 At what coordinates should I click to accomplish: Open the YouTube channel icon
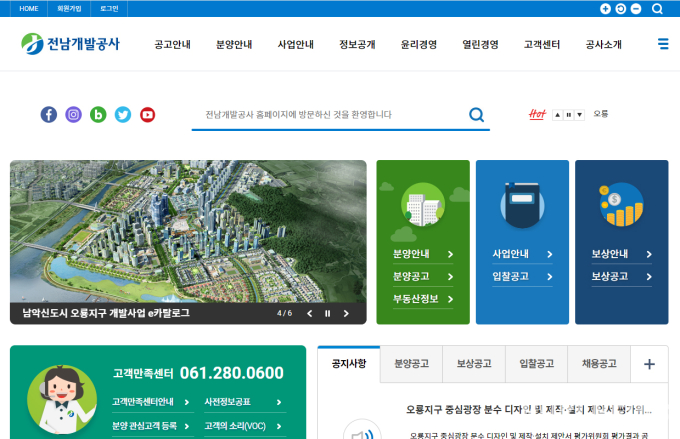pos(148,115)
